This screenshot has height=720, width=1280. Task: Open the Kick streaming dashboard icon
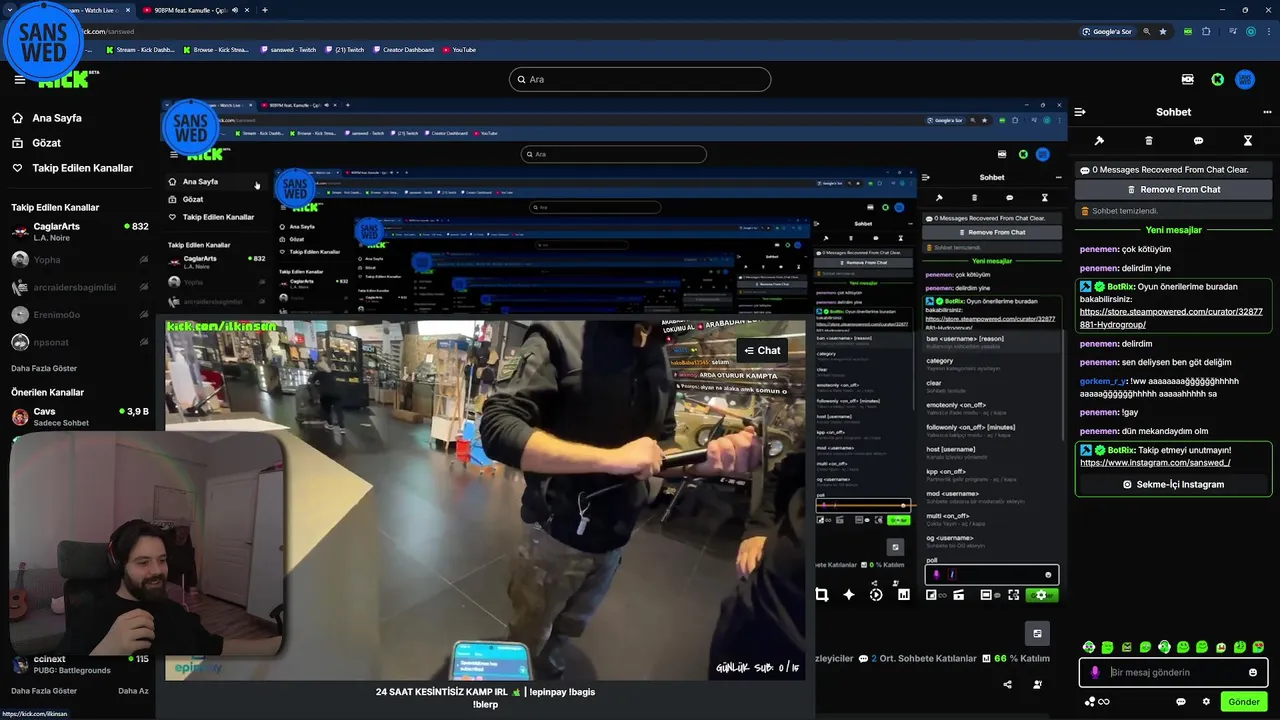click(x=1188, y=79)
